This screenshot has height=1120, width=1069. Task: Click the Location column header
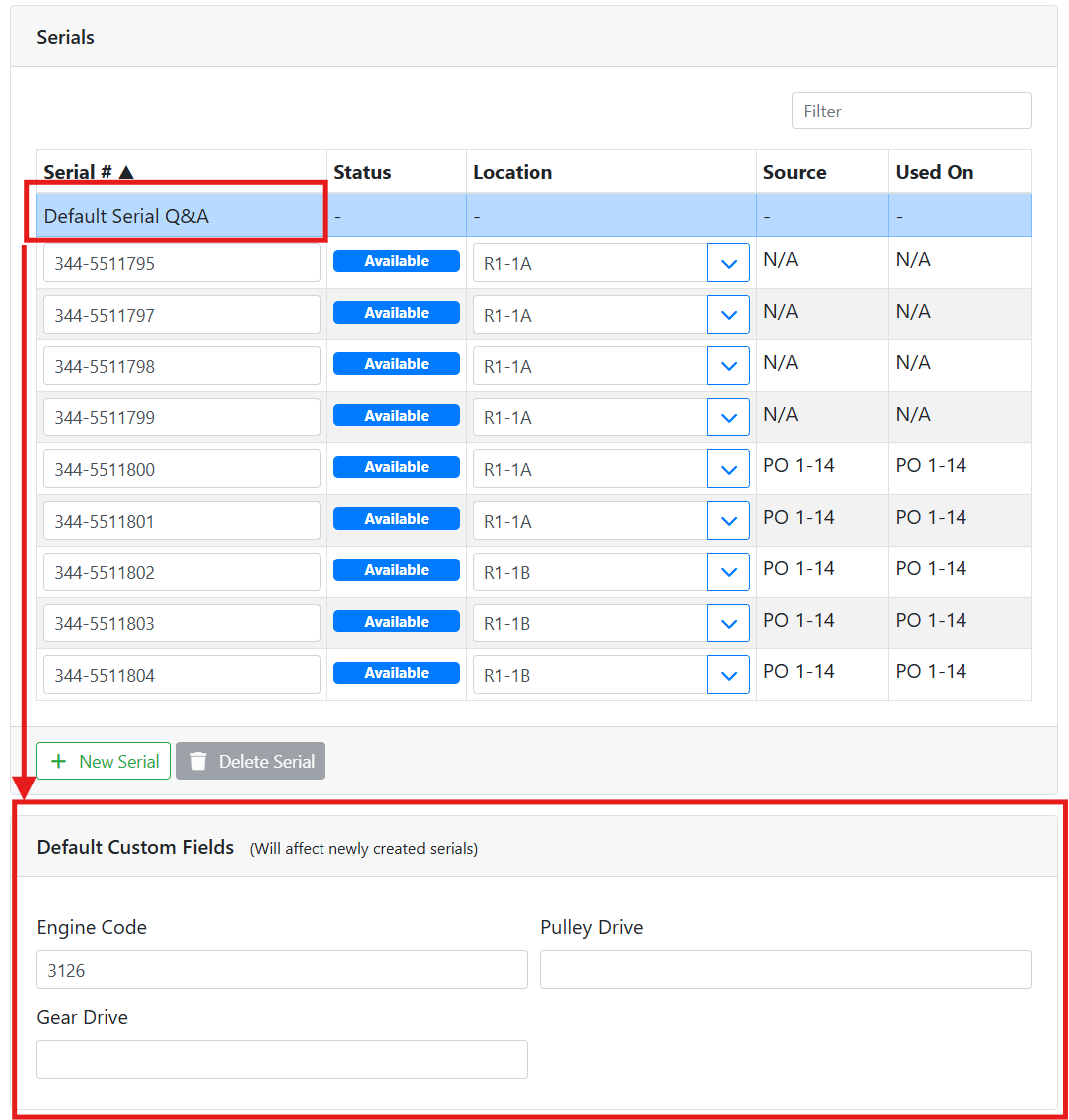tap(513, 172)
